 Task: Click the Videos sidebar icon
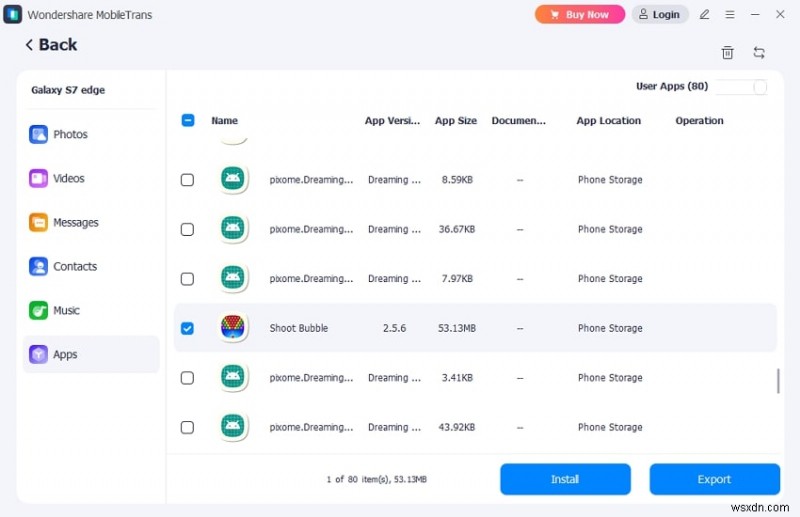pyautogui.click(x=38, y=178)
